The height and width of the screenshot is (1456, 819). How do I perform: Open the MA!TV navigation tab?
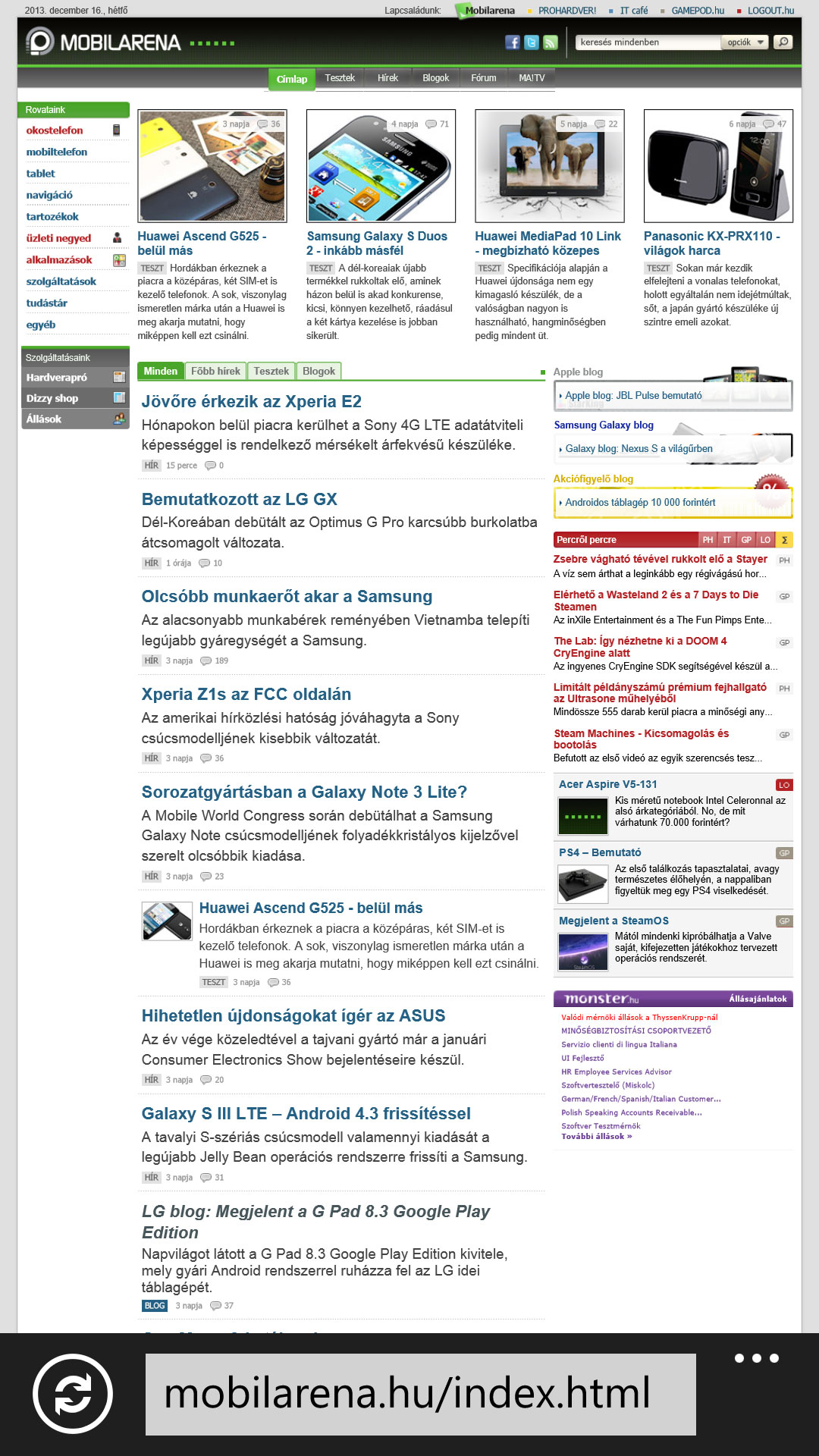coord(532,78)
